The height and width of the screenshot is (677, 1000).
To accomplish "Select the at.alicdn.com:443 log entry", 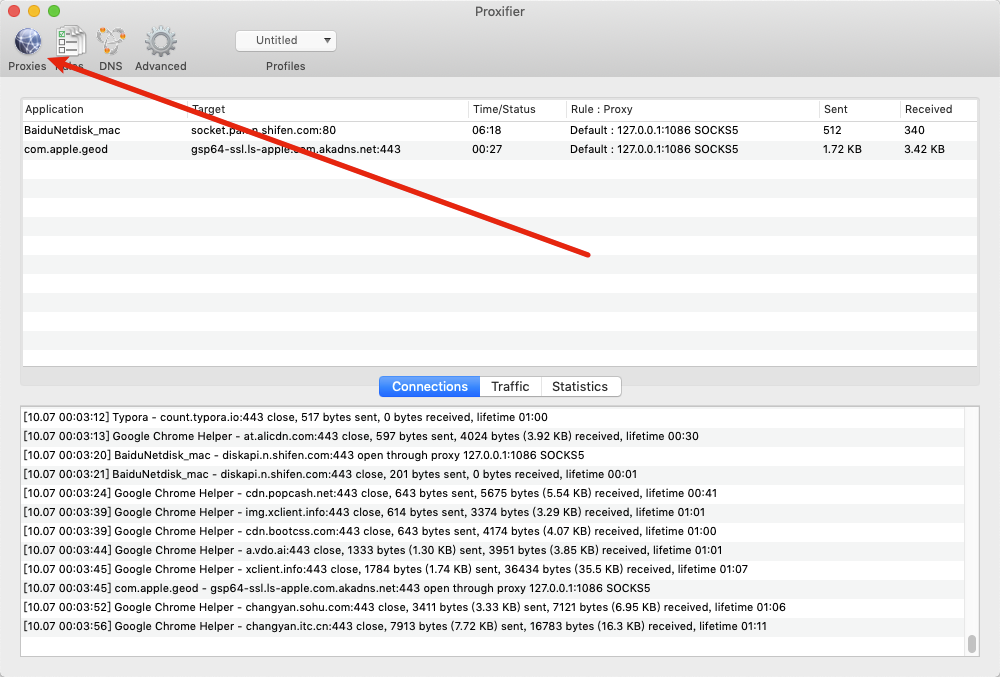I will pyautogui.click(x=492, y=436).
